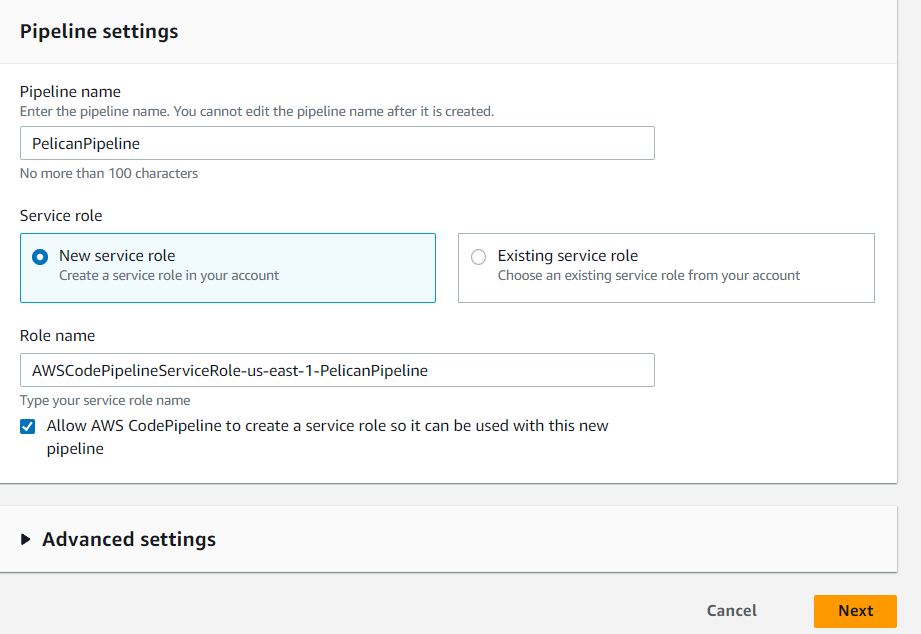This screenshot has height=634, width=921.
Task: Click the 'Service role' section label
Action: tap(61, 216)
